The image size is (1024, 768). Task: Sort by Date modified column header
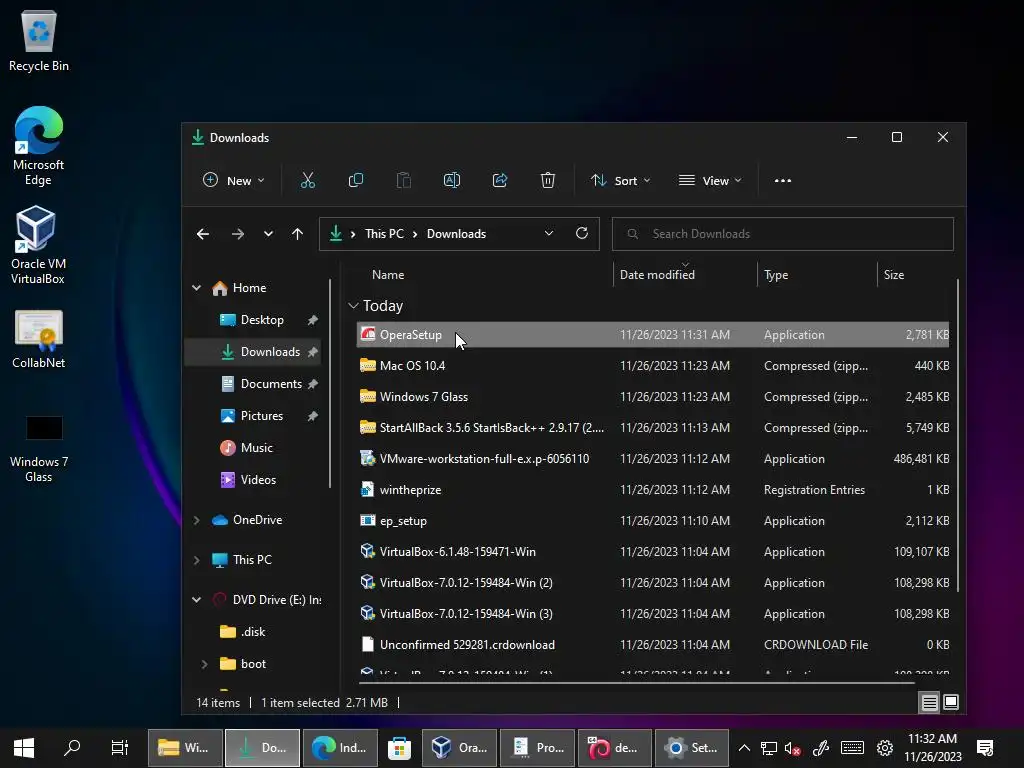tap(657, 275)
